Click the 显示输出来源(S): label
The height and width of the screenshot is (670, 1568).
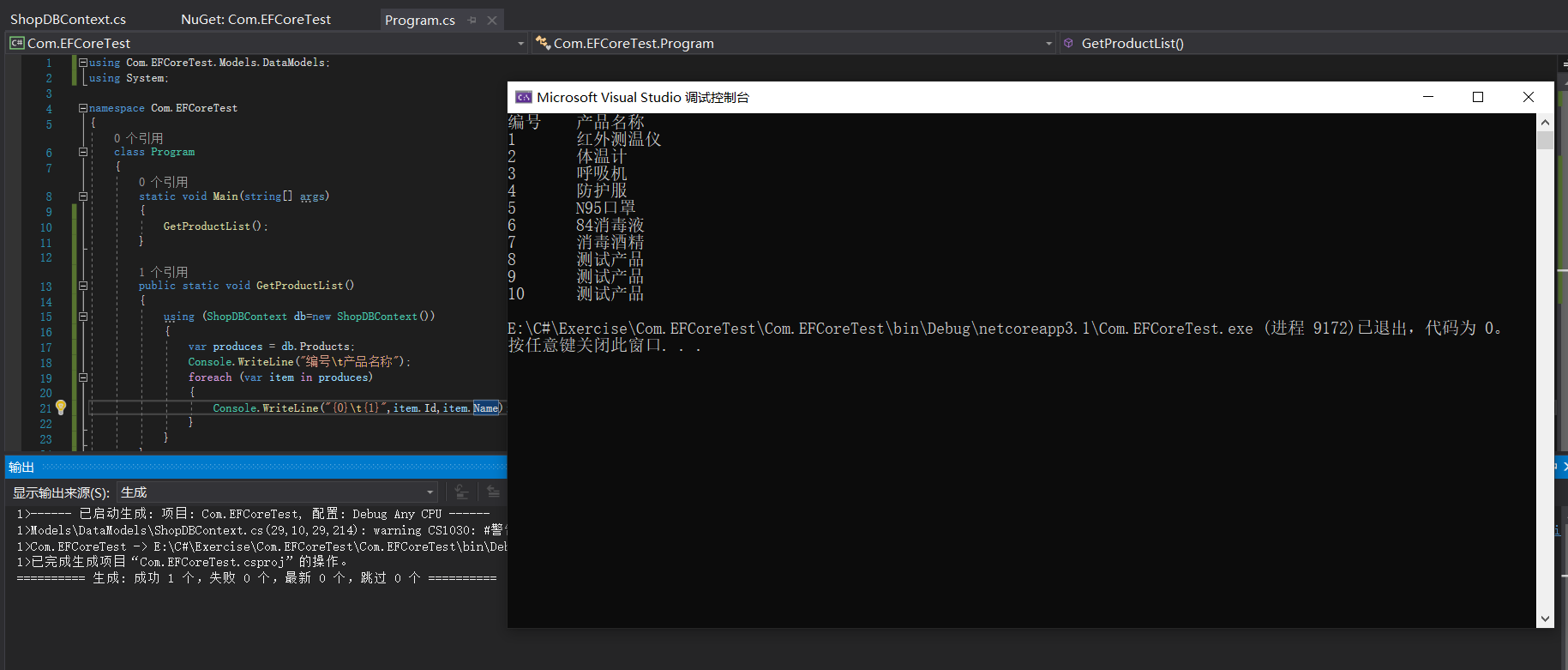click(61, 492)
